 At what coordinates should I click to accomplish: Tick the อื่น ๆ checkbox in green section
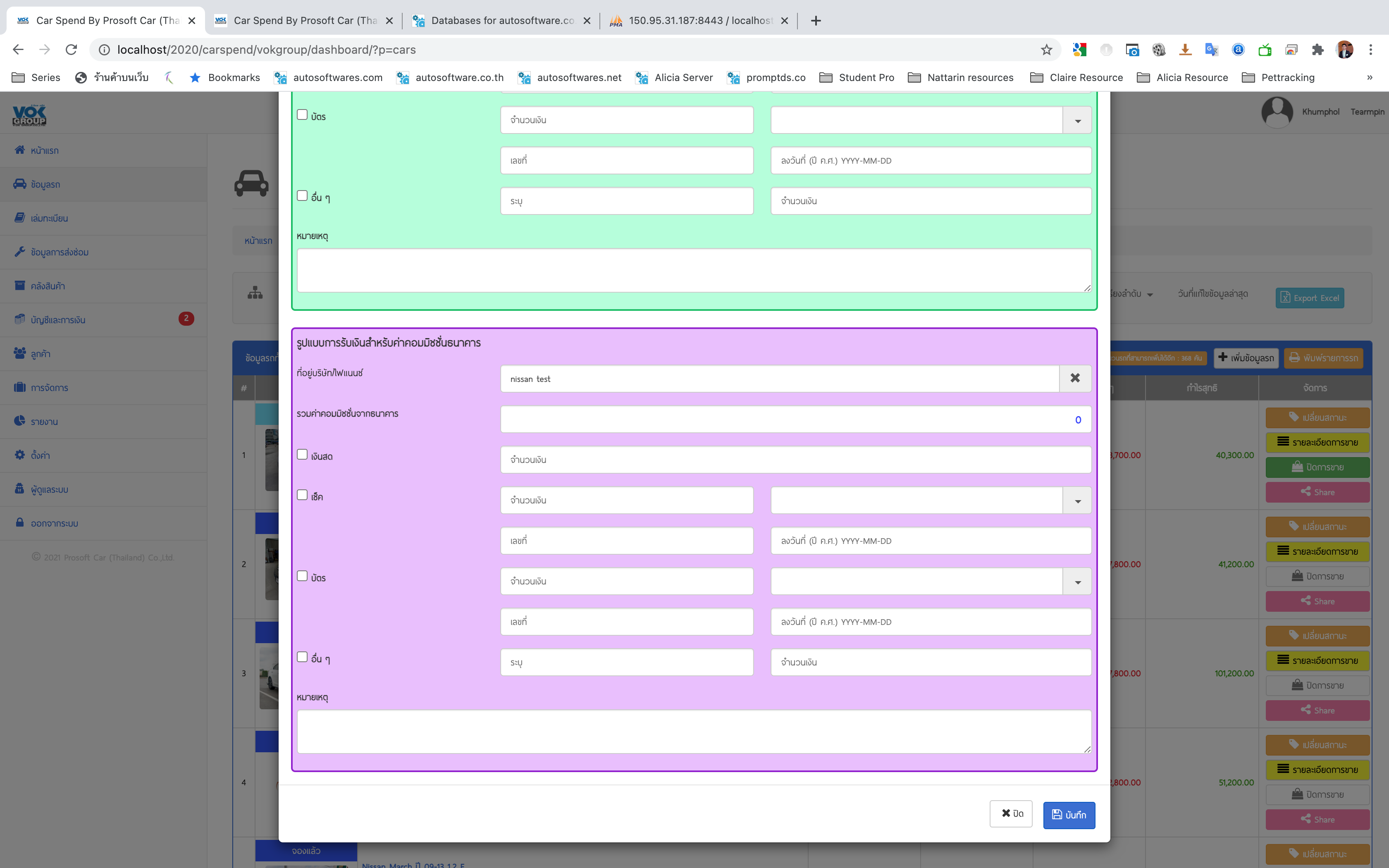click(x=302, y=196)
